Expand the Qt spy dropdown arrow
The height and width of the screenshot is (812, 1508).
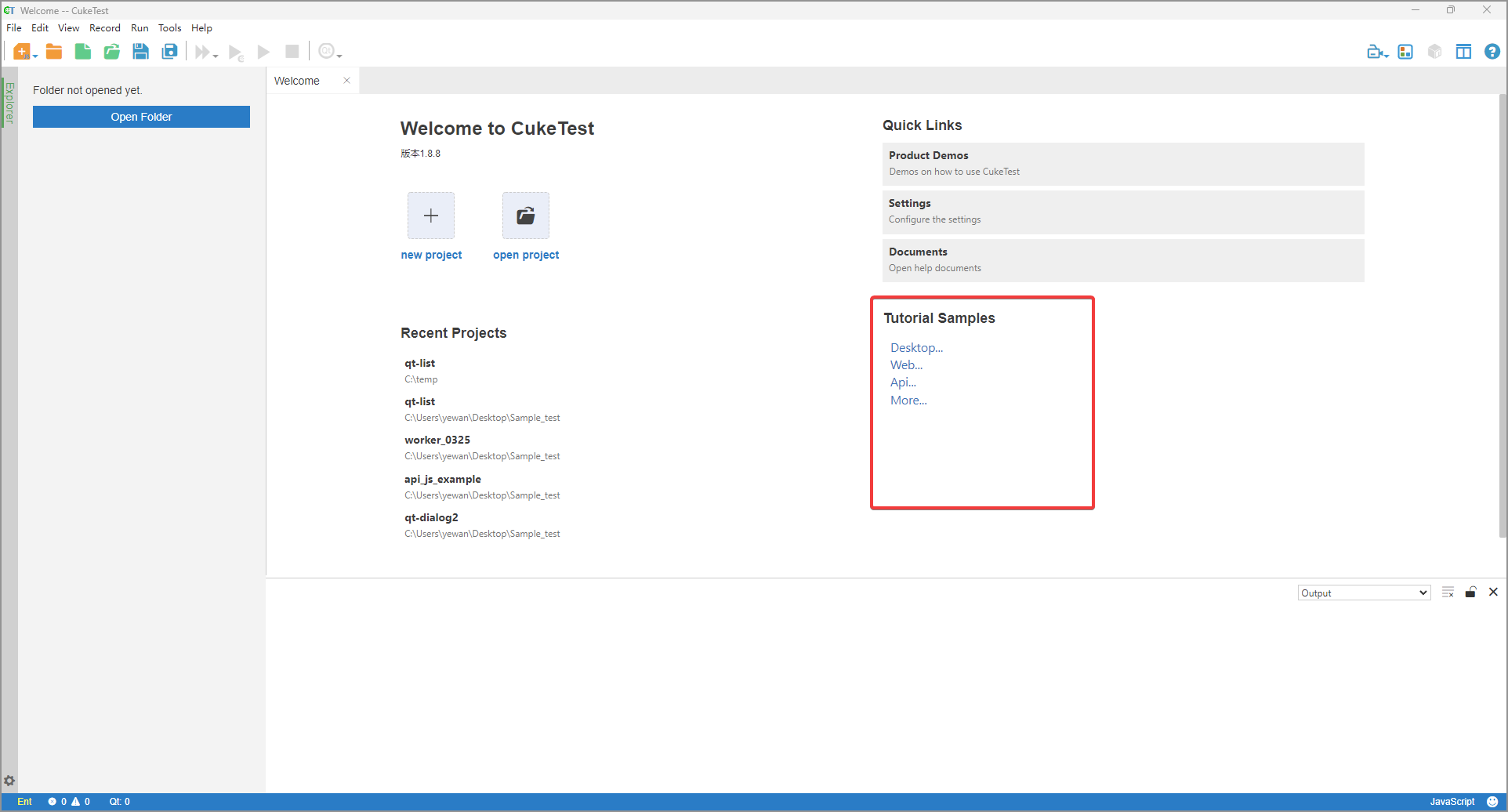pos(339,56)
